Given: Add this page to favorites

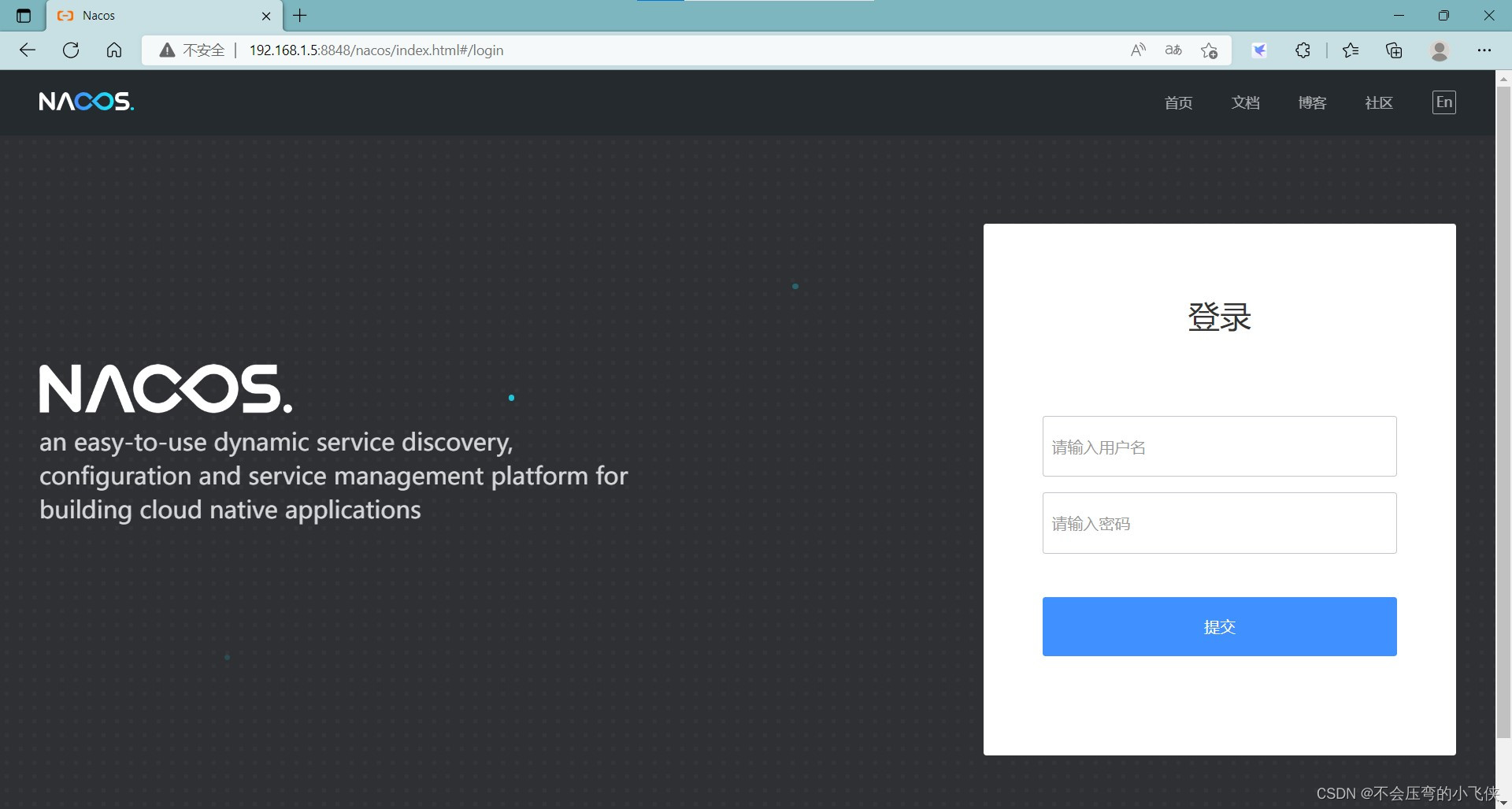Looking at the screenshot, I should click(x=1209, y=50).
